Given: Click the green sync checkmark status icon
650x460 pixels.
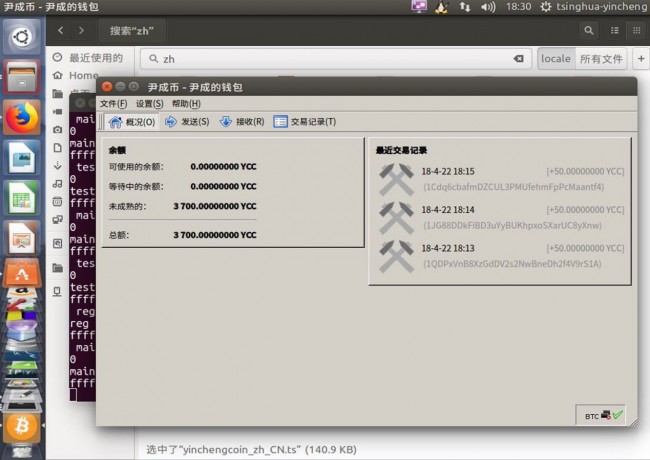Looking at the screenshot, I should [x=618, y=415].
